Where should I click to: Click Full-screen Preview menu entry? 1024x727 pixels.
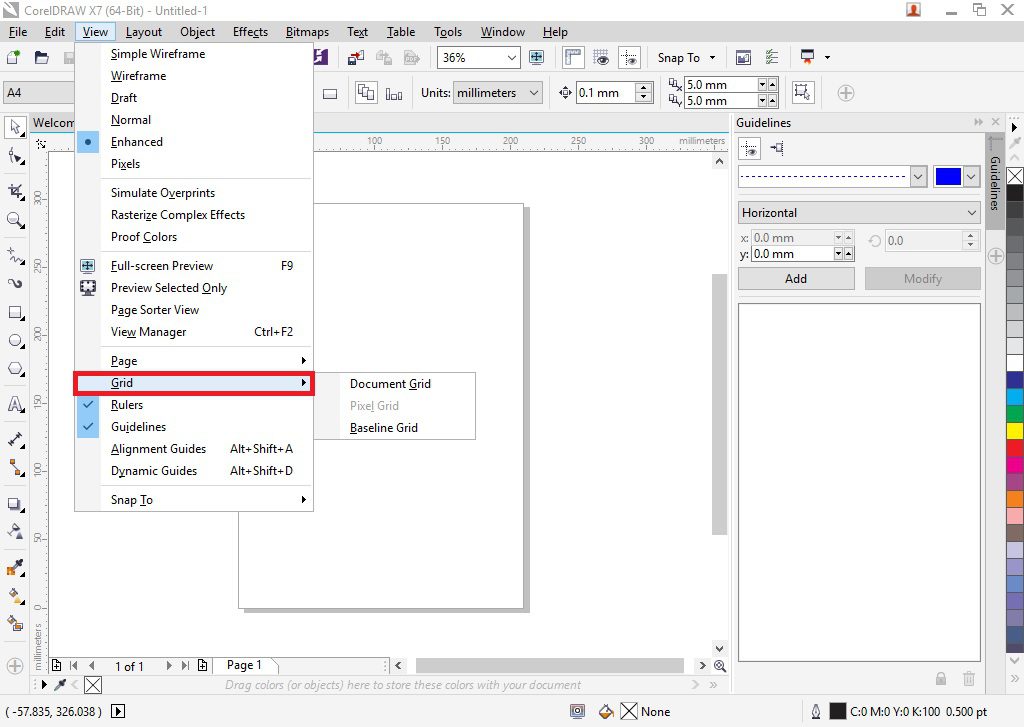coord(194,266)
